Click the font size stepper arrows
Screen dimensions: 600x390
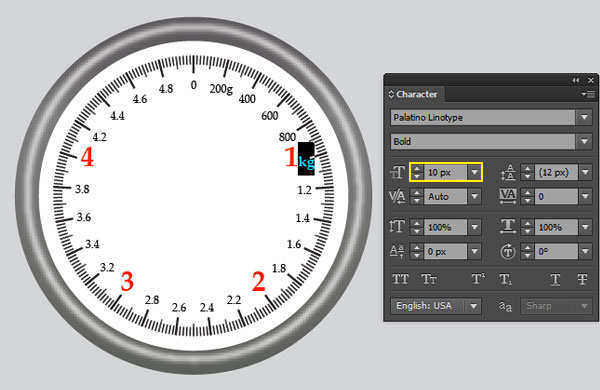pyautogui.click(x=417, y=172)
